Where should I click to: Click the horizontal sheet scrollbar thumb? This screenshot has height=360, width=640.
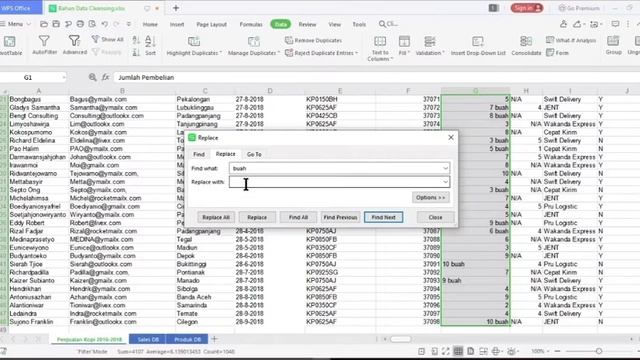400,339
